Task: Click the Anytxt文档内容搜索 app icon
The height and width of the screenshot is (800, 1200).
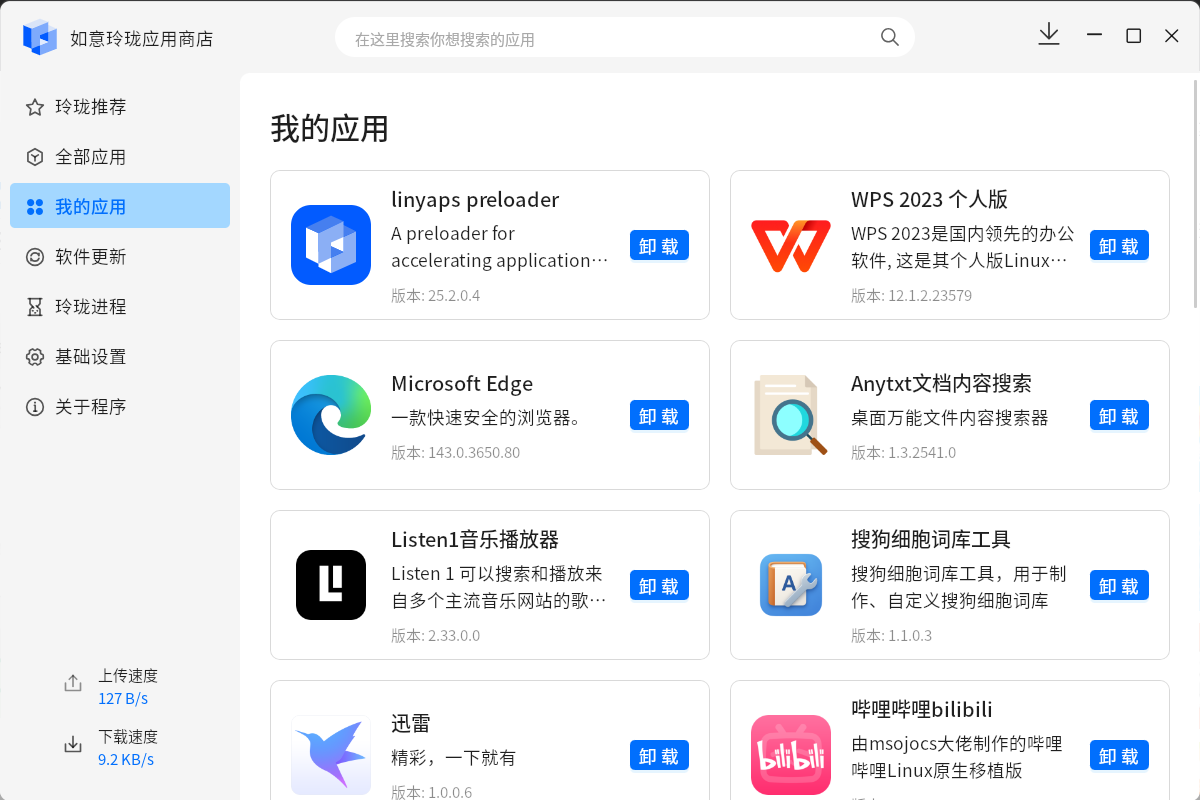Action: [x=791, y=415]
